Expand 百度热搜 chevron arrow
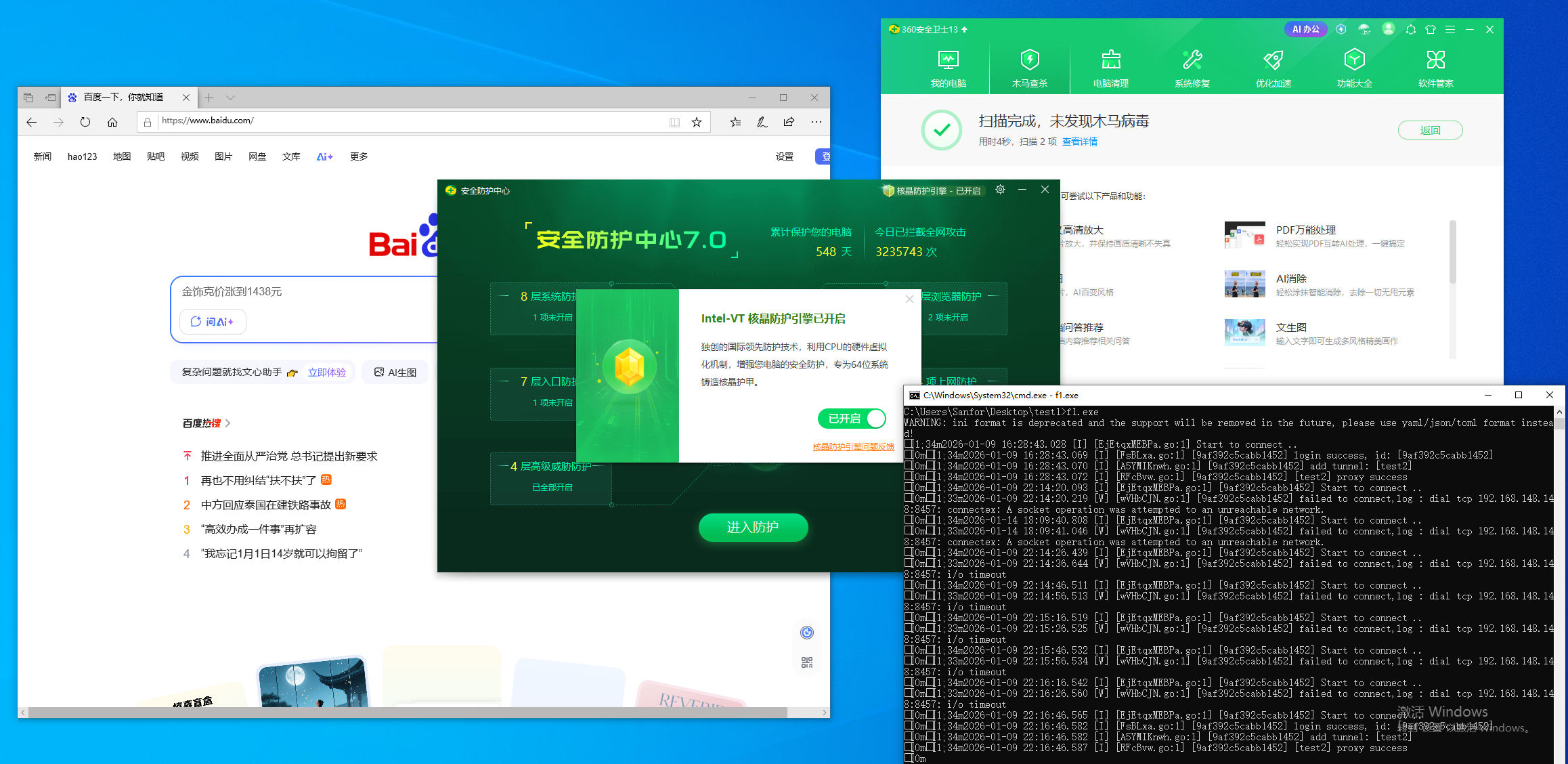1568x764 pixels. pyautogui.click(x=228, y=423)
